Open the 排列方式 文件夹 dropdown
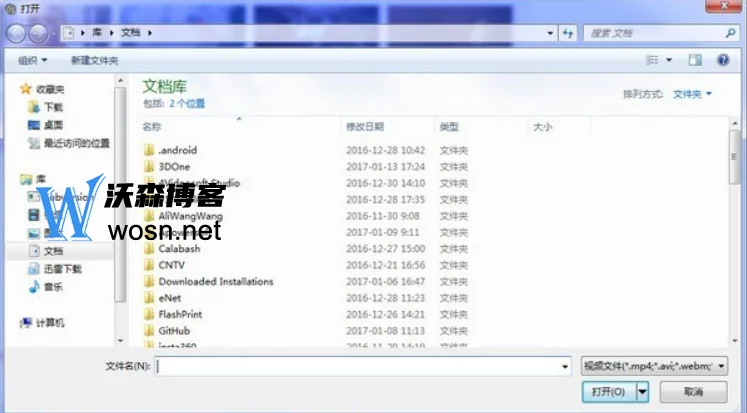This screenshot has width=747, height=413. point(692,94)
